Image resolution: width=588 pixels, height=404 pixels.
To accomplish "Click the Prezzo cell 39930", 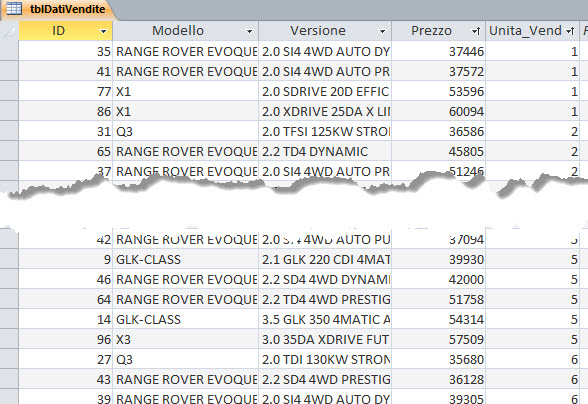I will 439,259.
